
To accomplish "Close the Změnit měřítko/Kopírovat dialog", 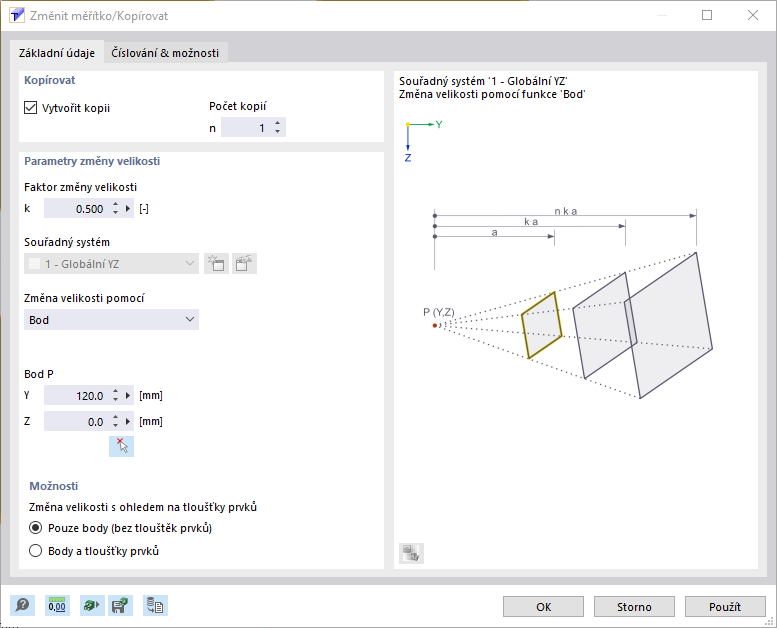I will (753, 15).
